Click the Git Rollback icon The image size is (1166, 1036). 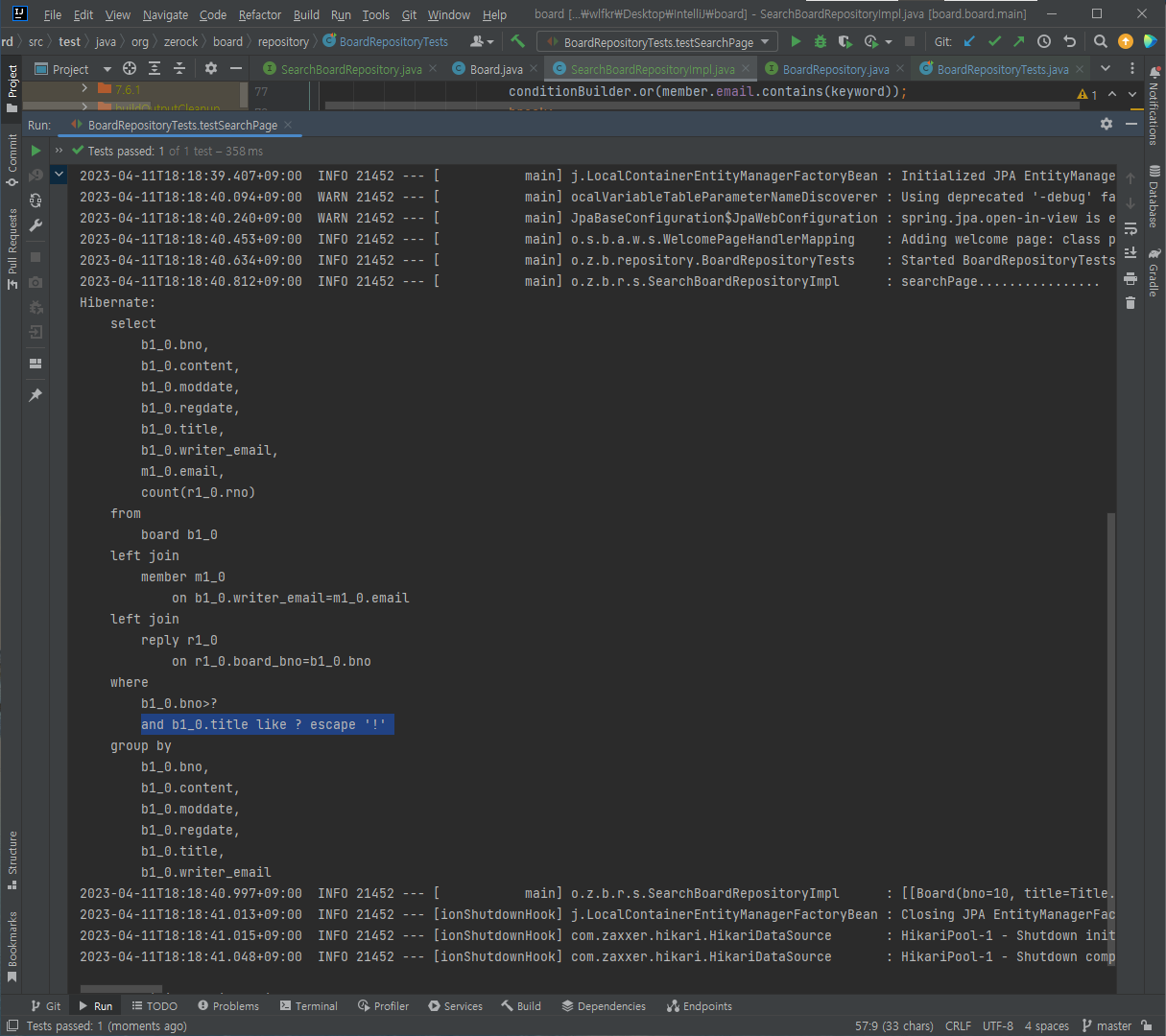tap(1069, 41)
